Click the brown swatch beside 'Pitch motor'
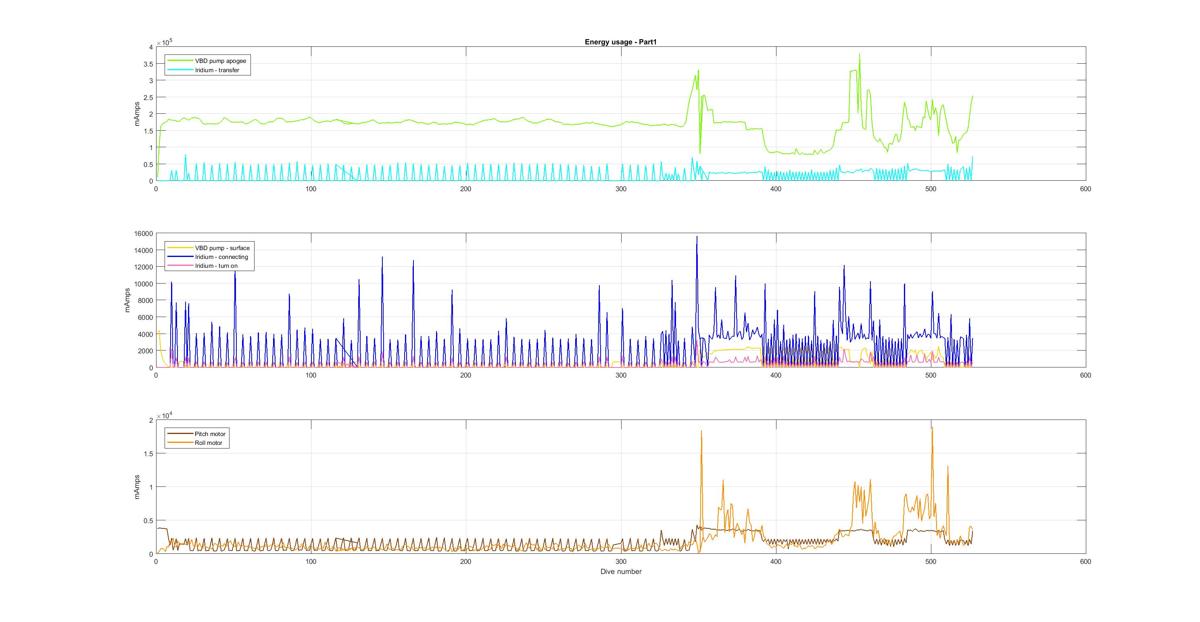Viewport: 1200px width, 622px height. pos(180,433)
